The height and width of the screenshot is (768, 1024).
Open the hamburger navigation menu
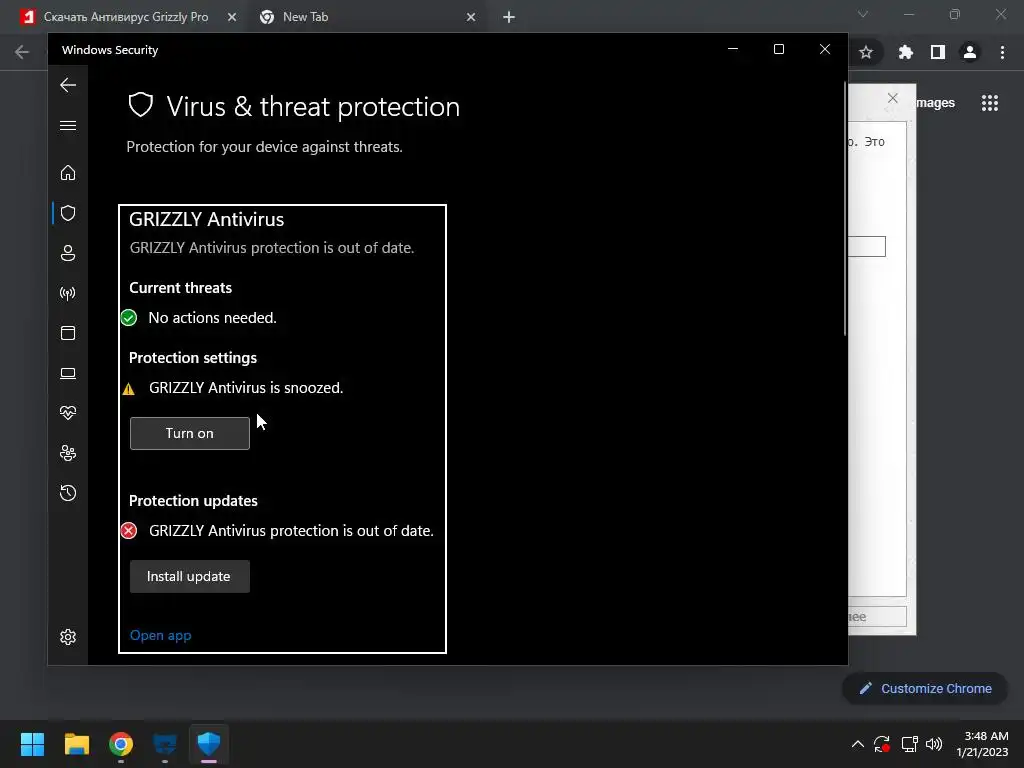[68, 125]
